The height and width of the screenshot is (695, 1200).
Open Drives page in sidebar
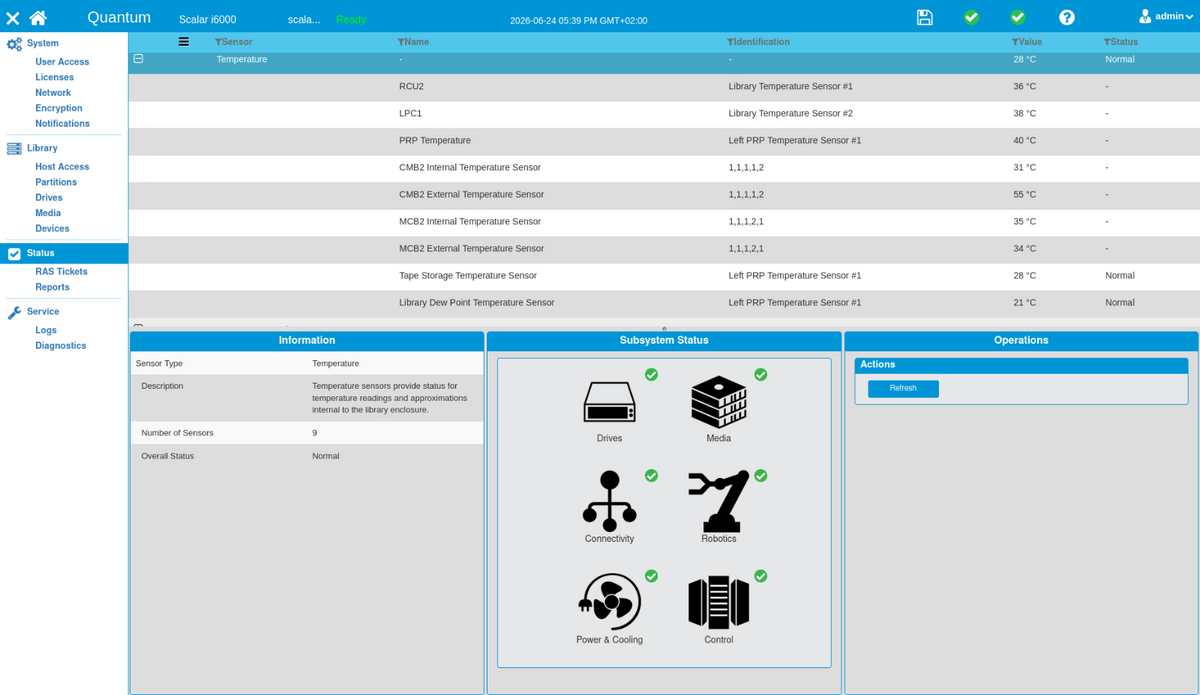(x=49, y=198)
